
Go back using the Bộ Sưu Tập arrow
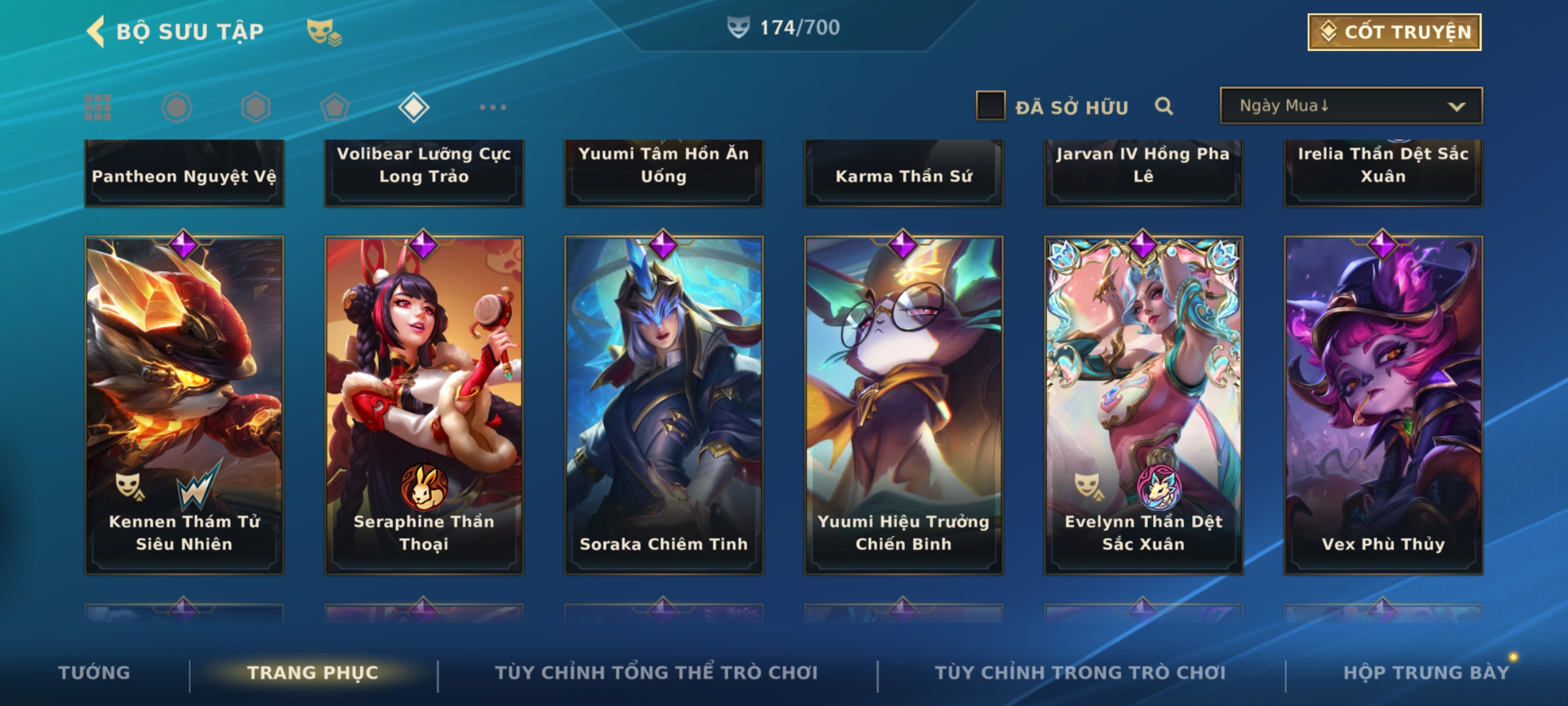[96, 31]
